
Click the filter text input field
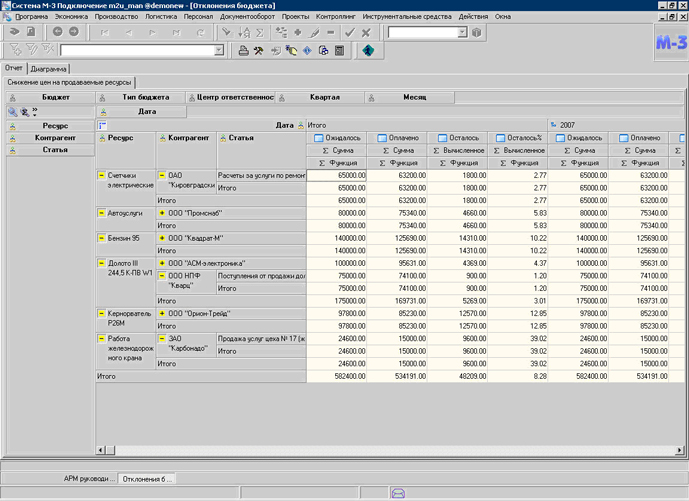138,51
